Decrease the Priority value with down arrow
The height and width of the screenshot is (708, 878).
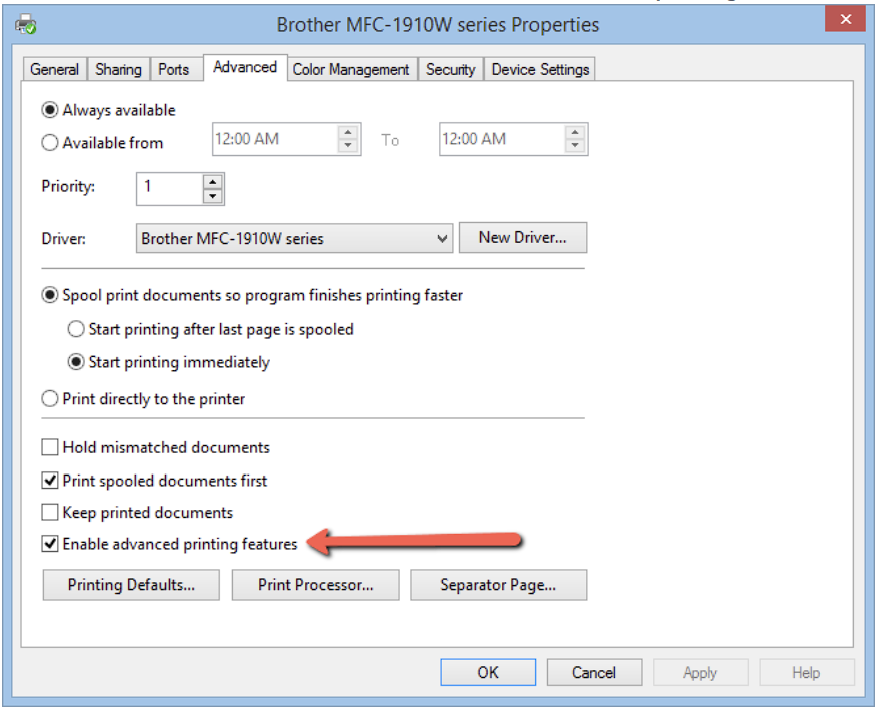click(x=212, y=196)
